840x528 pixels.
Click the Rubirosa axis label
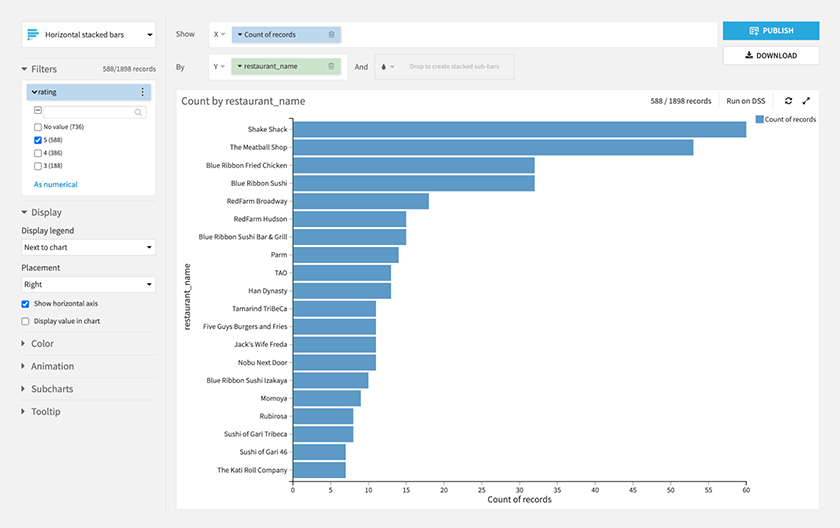tap(273, 416)
